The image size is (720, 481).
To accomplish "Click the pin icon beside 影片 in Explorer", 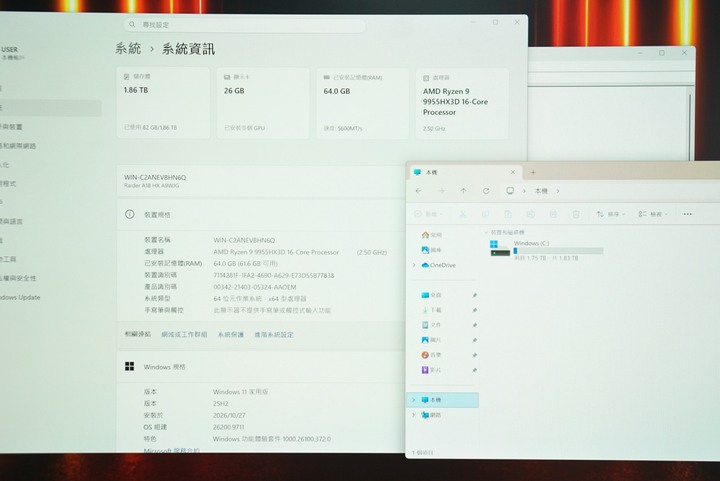I will pos(474,370).
